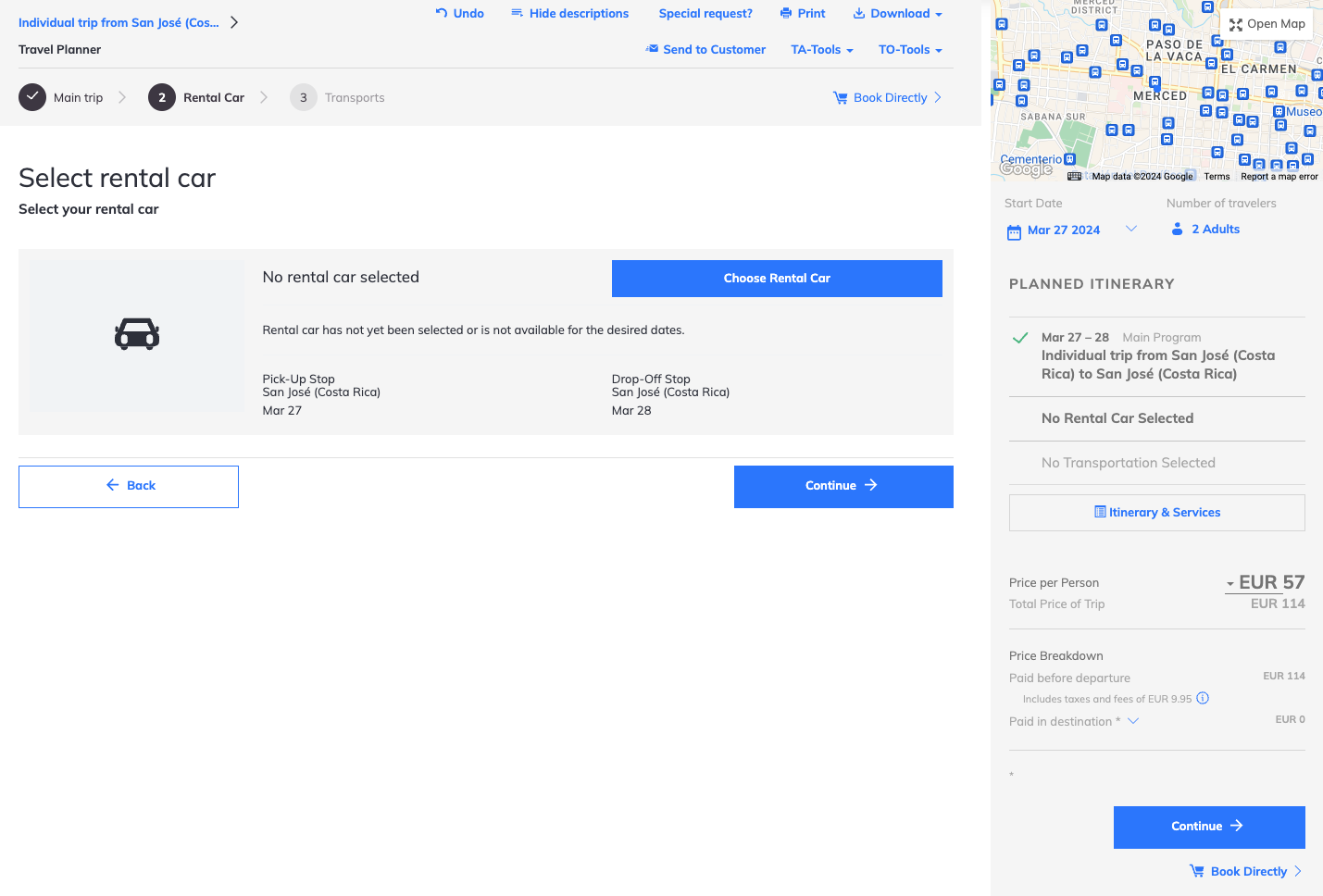Click the arrow in the sidebar Continue button
The height and width of the screenshot is (896, 1323).
(x=1237, y=826)
